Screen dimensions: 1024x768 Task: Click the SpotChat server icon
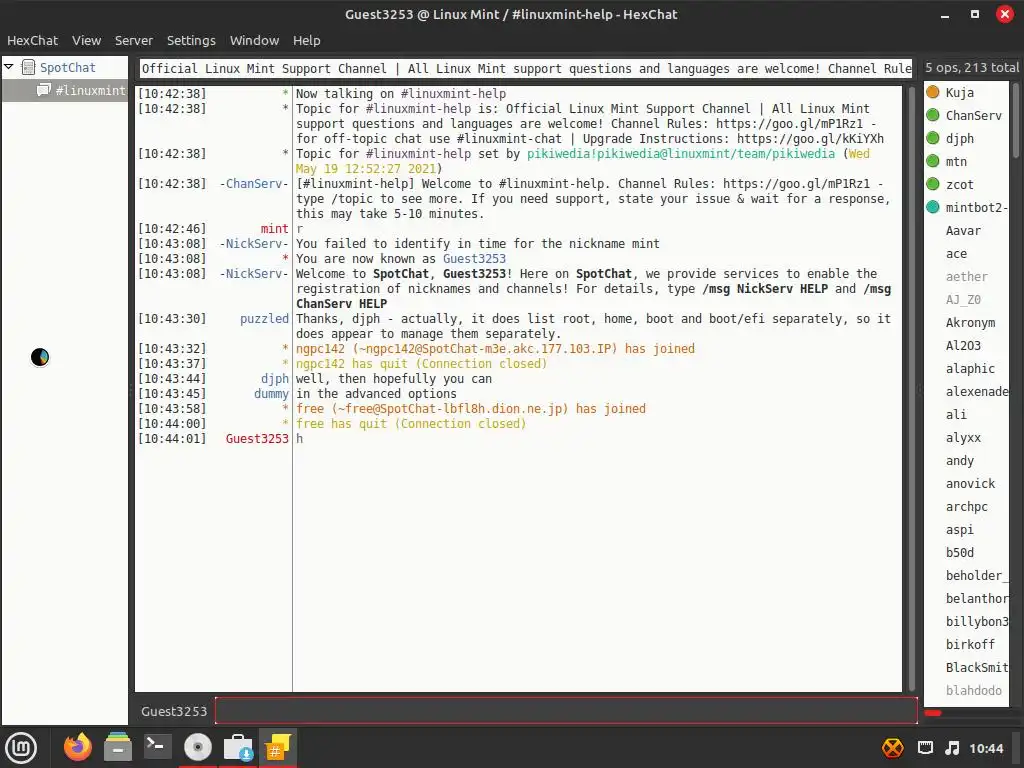[x=28, y=67]
